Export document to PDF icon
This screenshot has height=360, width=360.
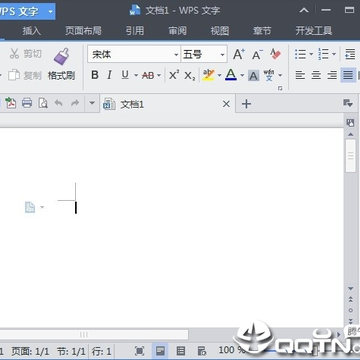(x=11, y=103)
